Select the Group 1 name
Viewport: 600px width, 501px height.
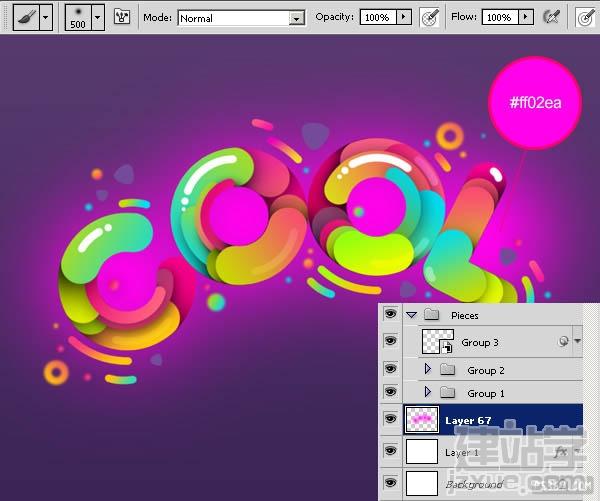tap(486, 393)
